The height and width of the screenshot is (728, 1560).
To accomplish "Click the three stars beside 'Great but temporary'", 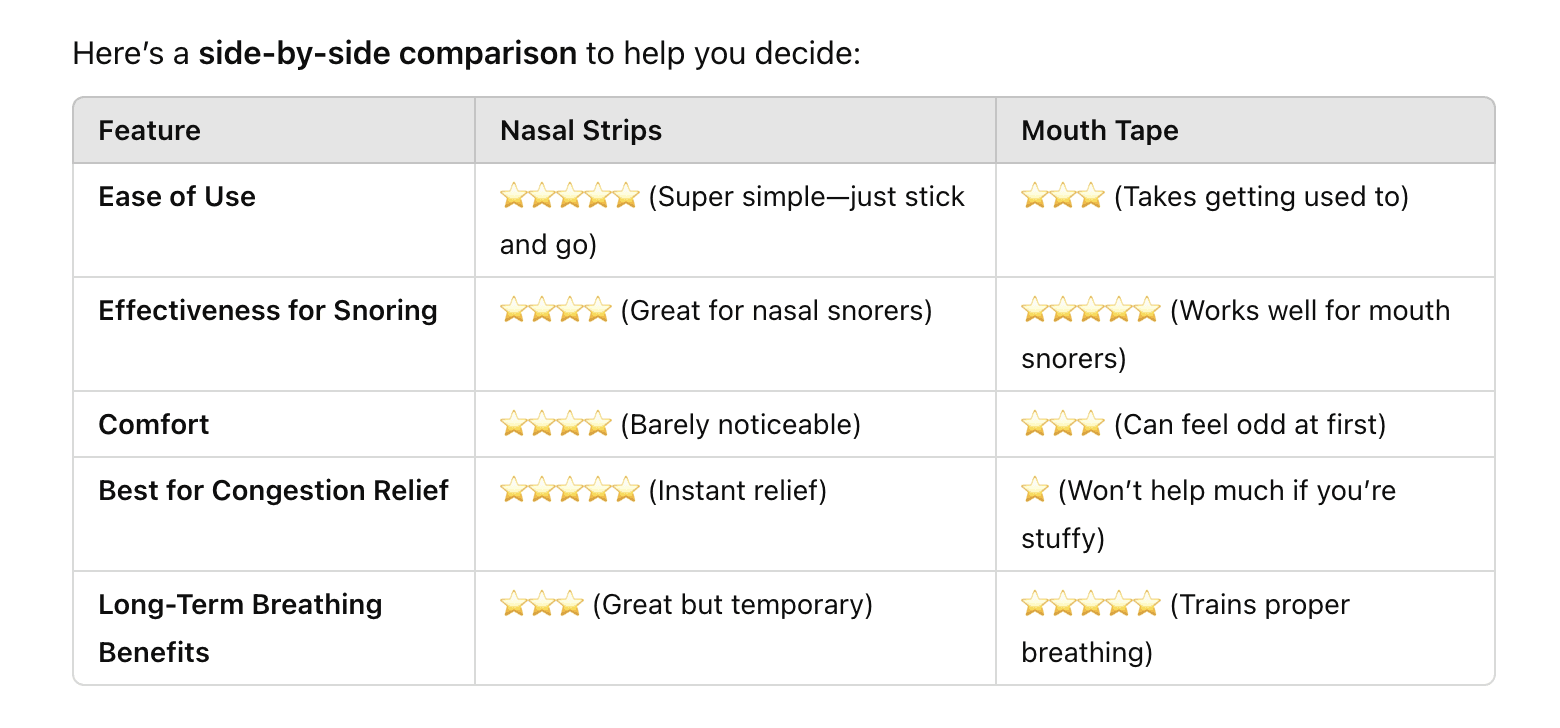I will coord(541,604).
